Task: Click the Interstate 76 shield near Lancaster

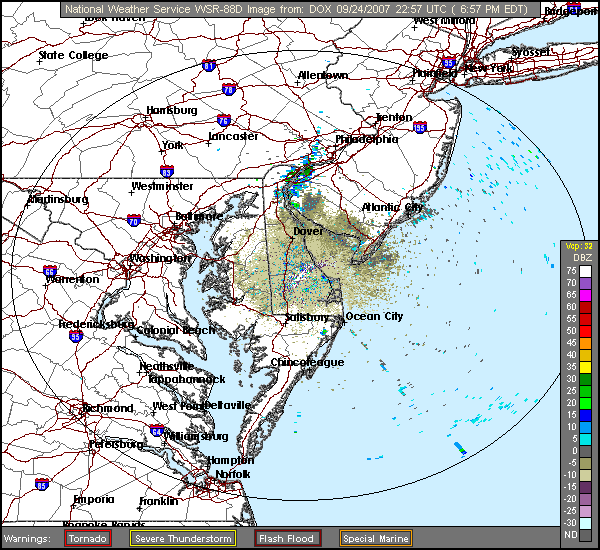Action: pos(223,120)
